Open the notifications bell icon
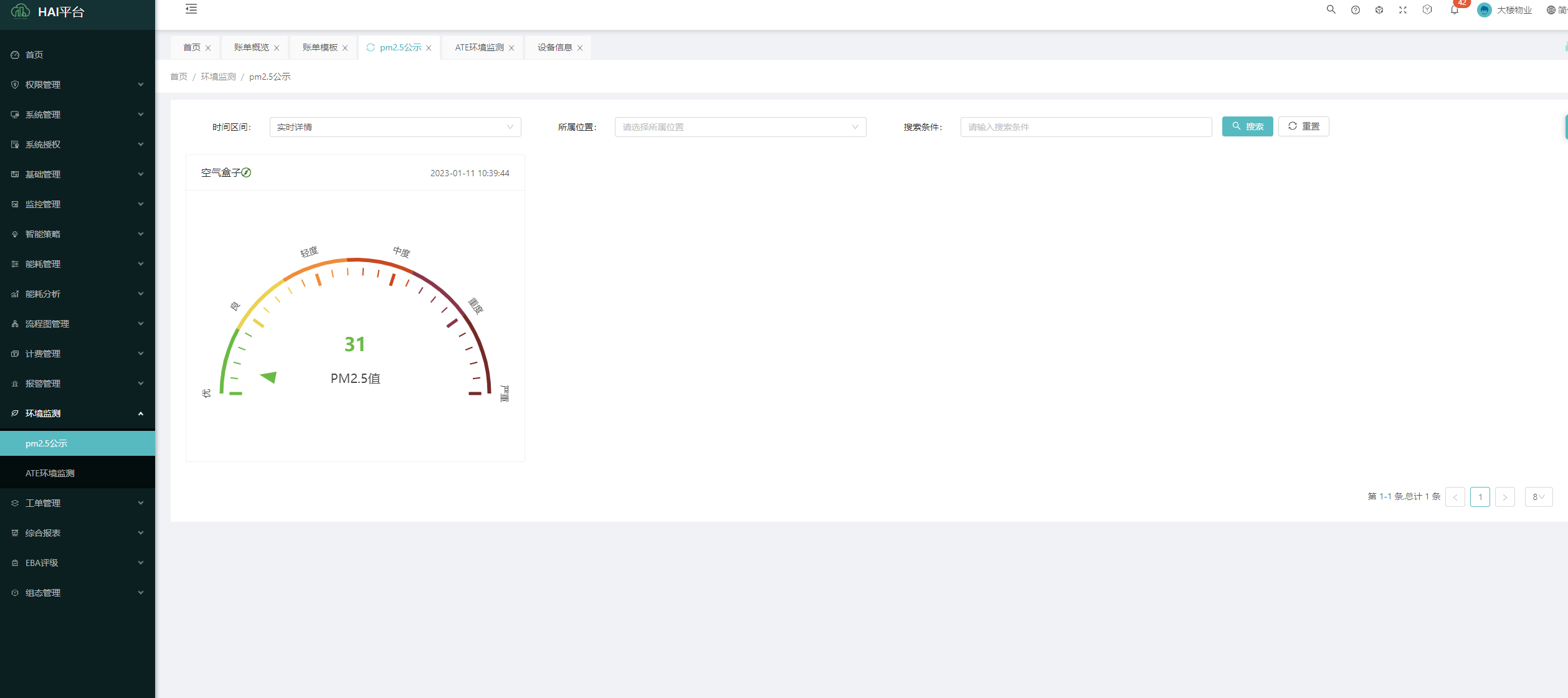This screenshot has height=698, width=1568. [1455, 10]
